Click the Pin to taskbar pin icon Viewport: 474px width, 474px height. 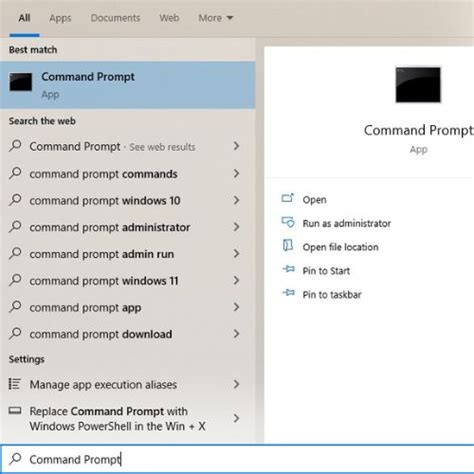tap(288, 293)
